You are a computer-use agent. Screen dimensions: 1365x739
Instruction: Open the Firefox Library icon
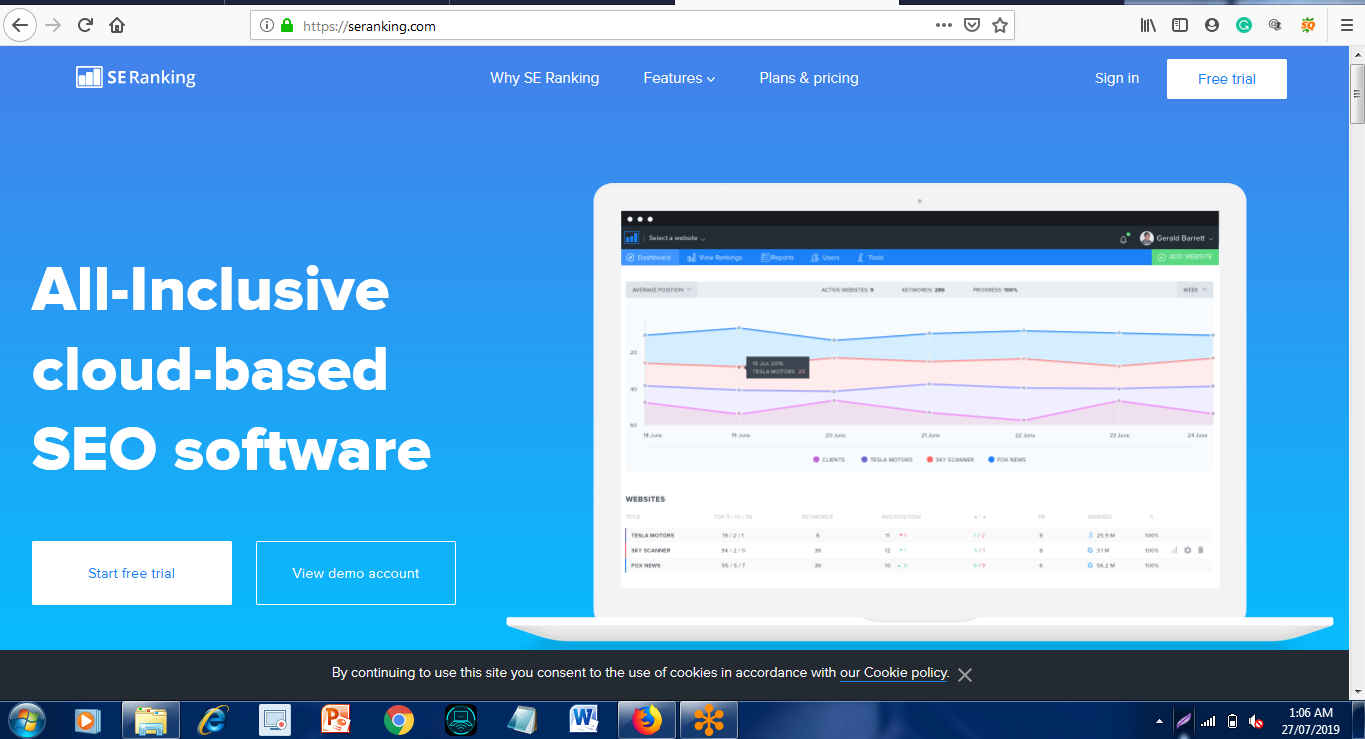(x=1148, y=26)
